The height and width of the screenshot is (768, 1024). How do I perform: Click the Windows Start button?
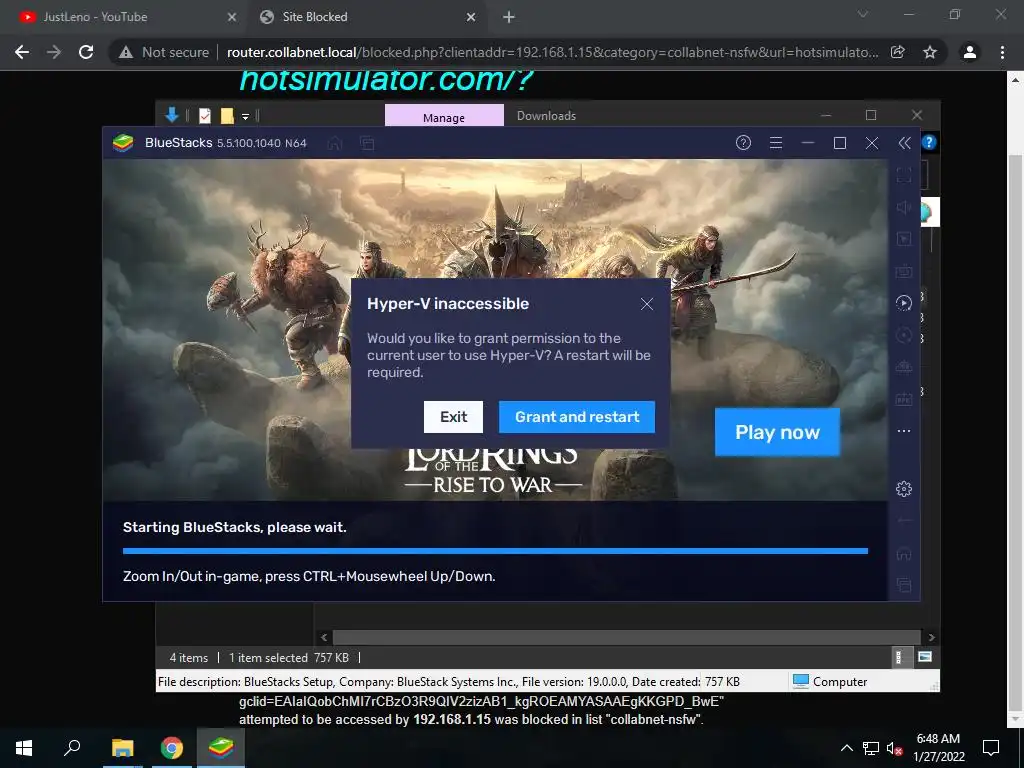[24, 748]
